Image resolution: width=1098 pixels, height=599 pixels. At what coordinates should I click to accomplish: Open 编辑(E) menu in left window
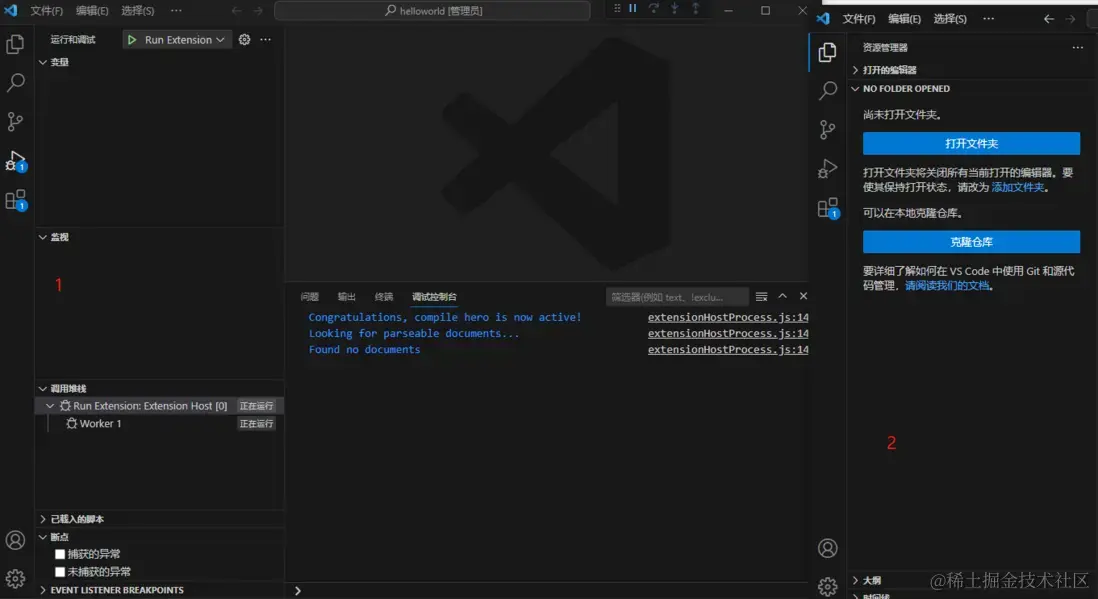[92, 11]
